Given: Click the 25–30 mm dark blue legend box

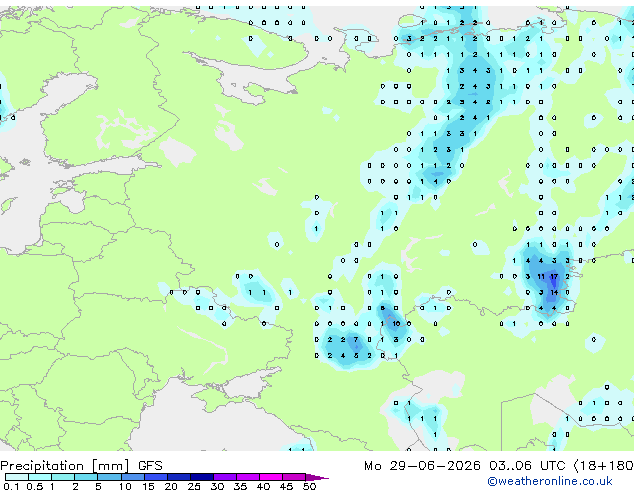Looking at the screenshot, I should pyautogui.click(x=202, y=477).
